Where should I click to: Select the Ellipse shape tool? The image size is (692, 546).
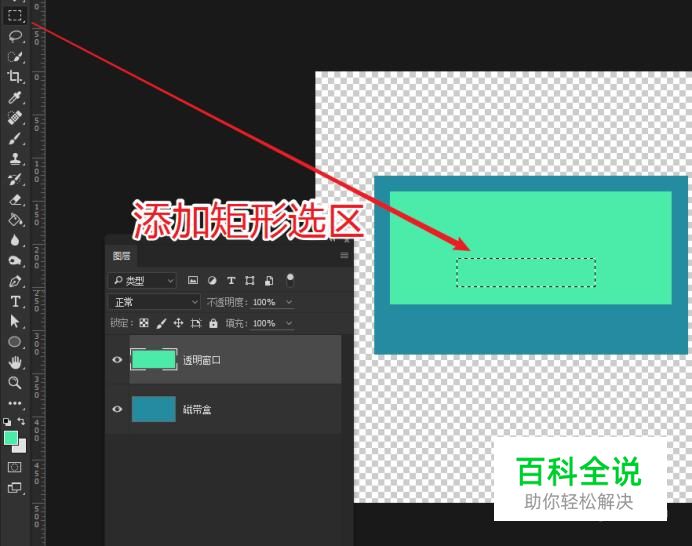coord(15,342)
